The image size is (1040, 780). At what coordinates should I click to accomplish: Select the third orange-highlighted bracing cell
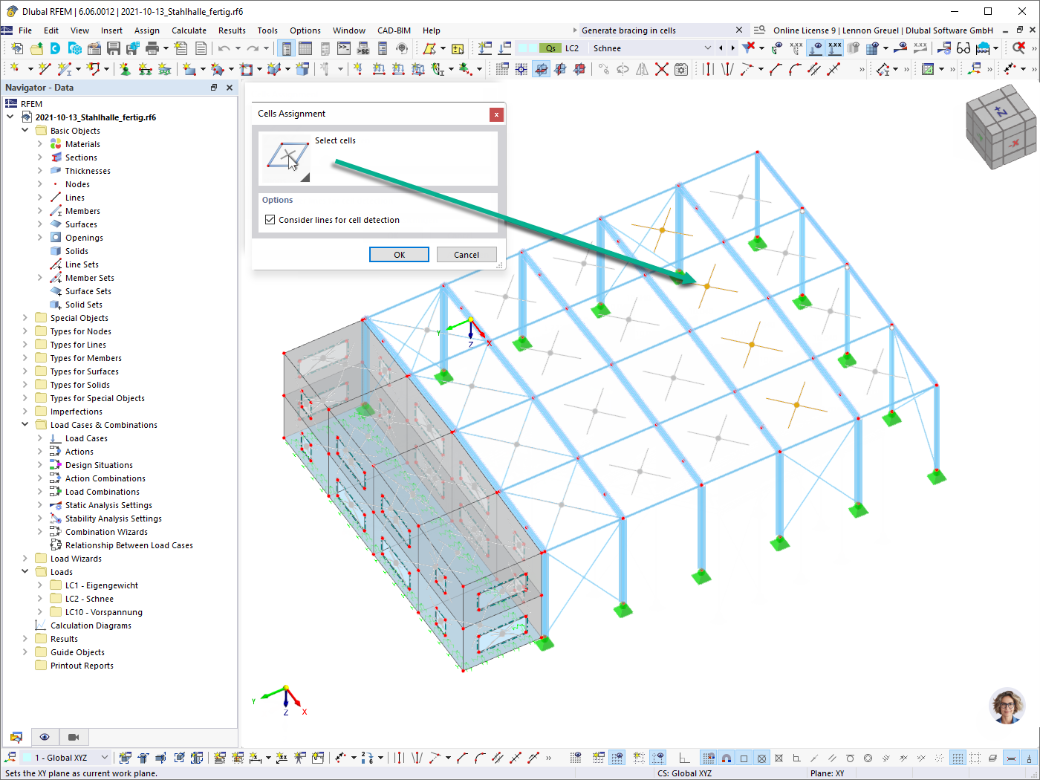tap(751, 344)
